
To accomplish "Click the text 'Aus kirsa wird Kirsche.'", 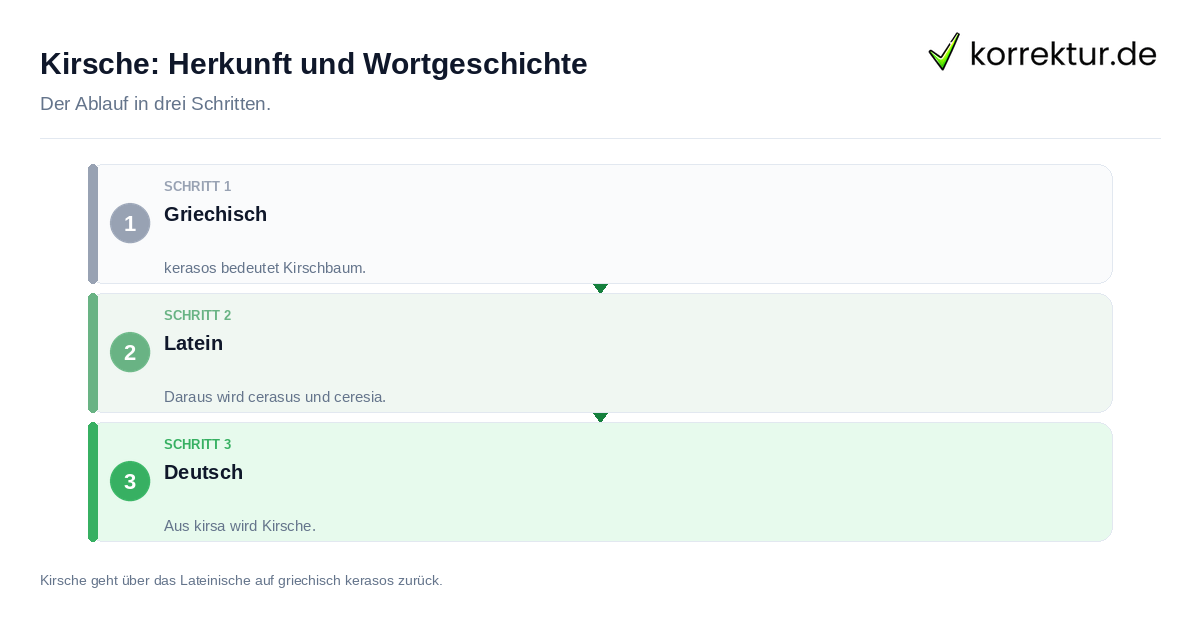I will click(x=240, y=526).
